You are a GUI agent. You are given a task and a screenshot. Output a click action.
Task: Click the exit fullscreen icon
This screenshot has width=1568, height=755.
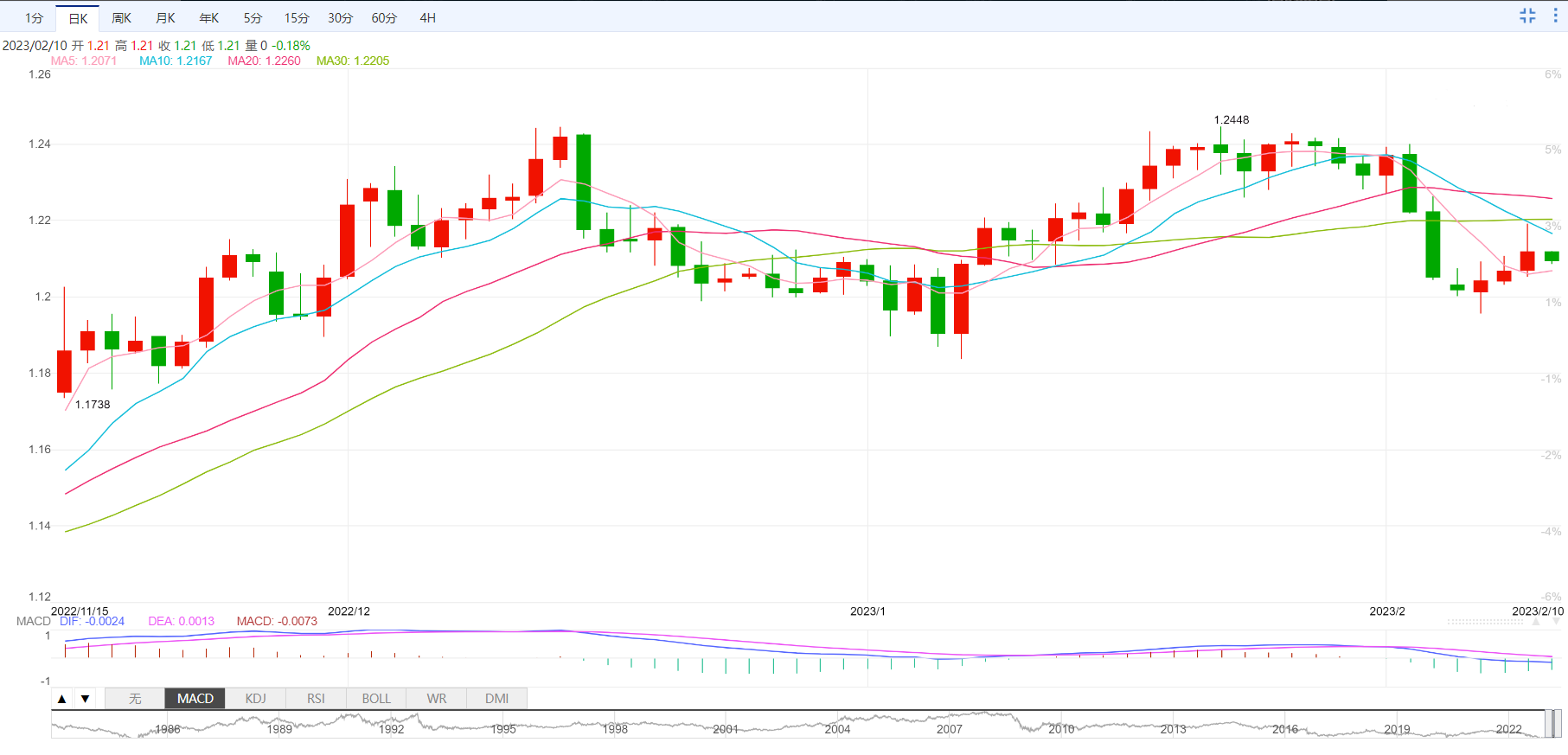(1527, 16)
